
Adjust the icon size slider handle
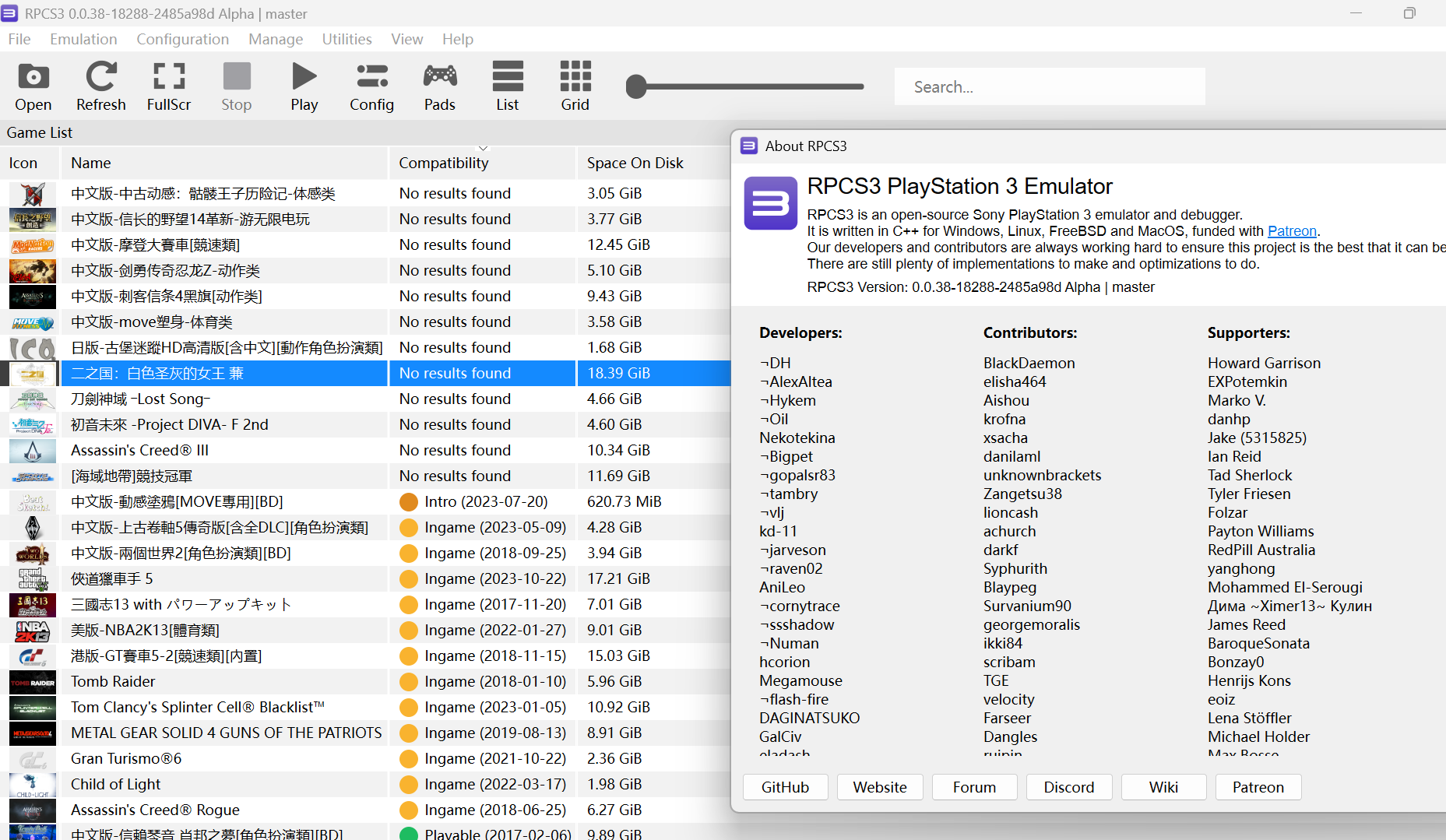point(636,86)
